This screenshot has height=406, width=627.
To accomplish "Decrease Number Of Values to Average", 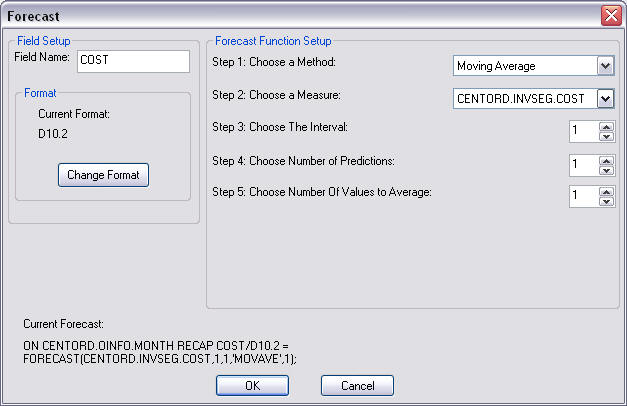I will [606, 202].
